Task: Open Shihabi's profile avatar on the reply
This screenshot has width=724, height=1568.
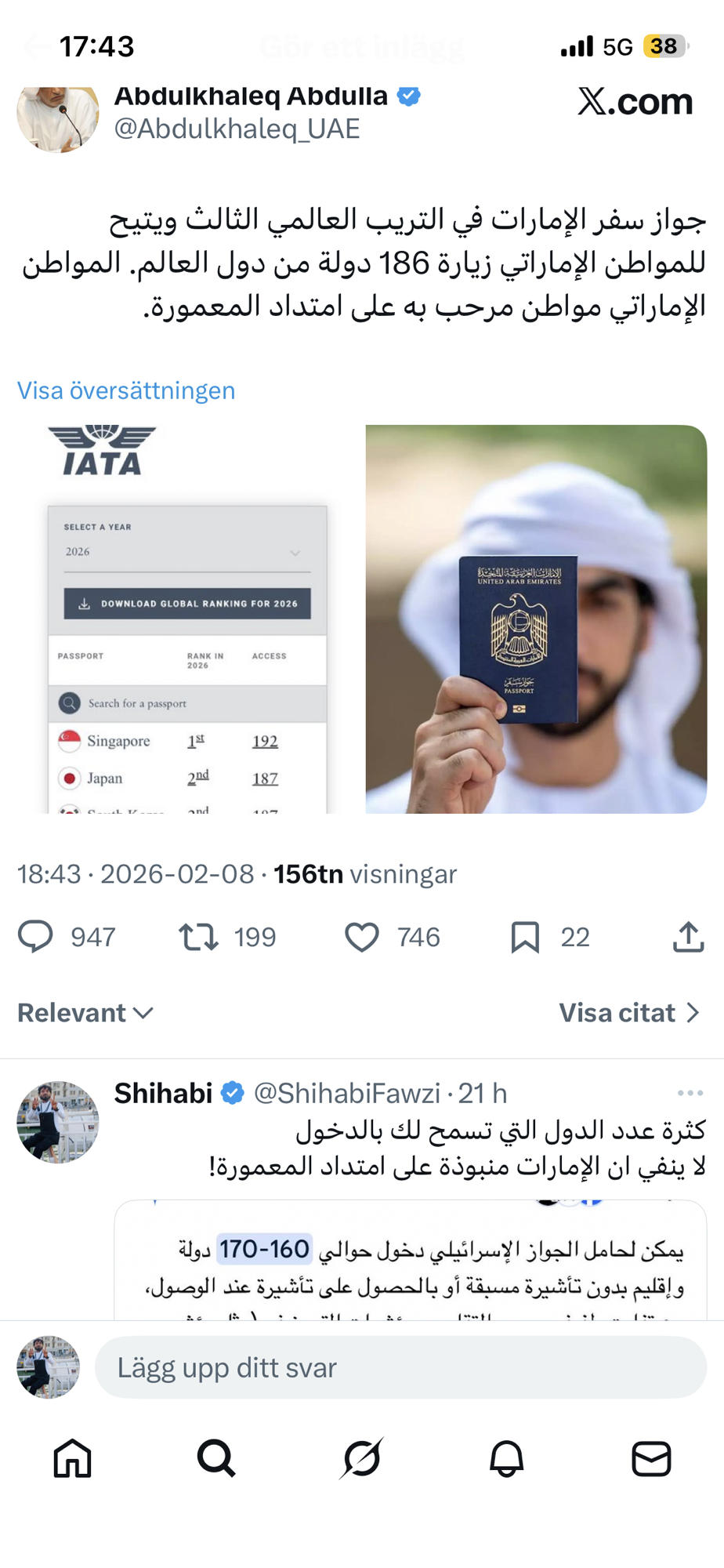Action: 58,1122
